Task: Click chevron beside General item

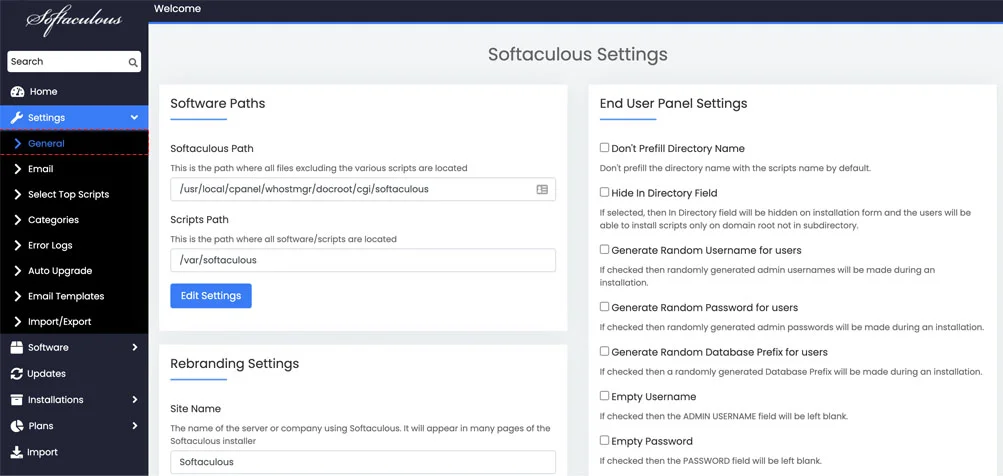Action: click(18, 143)
